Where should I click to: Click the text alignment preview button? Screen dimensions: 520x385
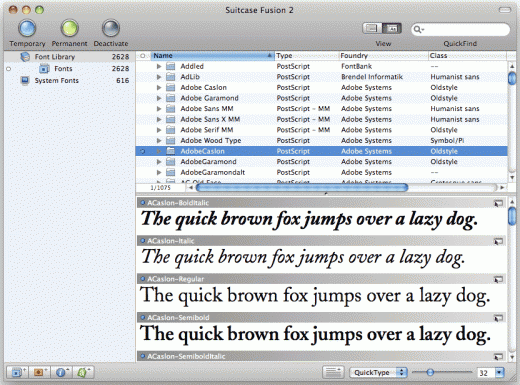click(x=333, y=372)
